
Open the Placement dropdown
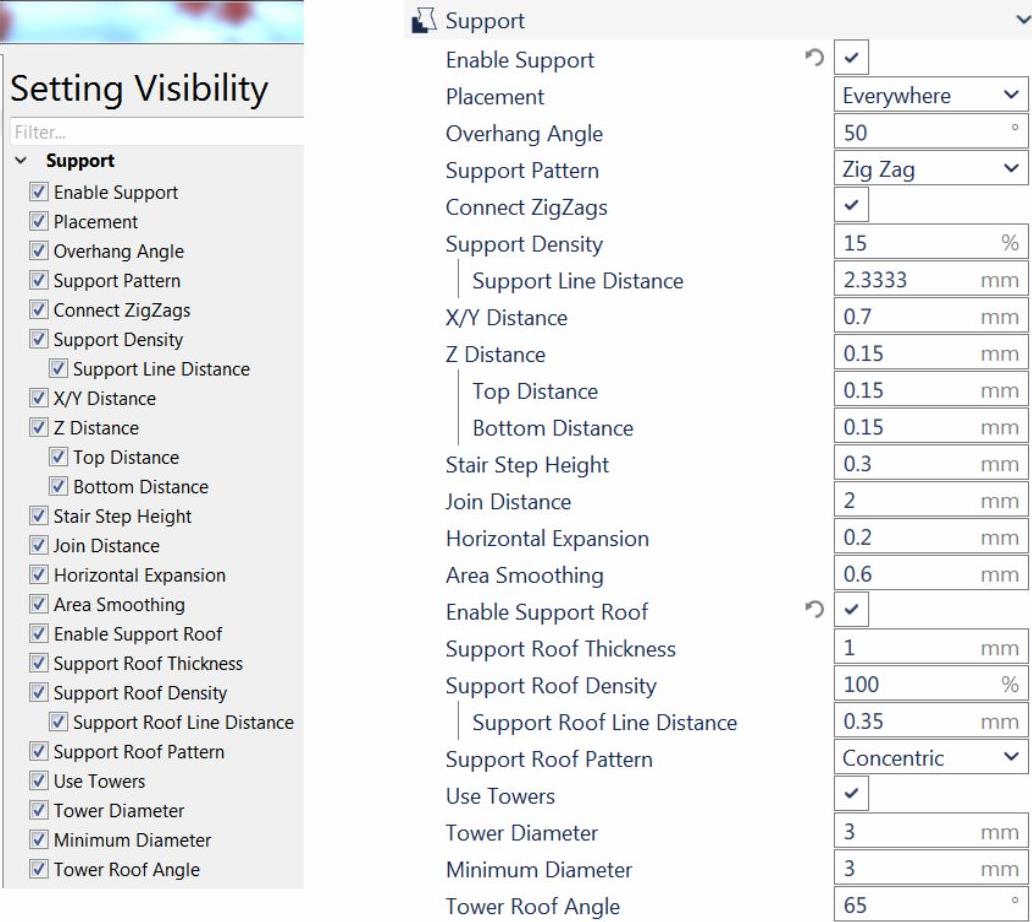coord(930,97)
